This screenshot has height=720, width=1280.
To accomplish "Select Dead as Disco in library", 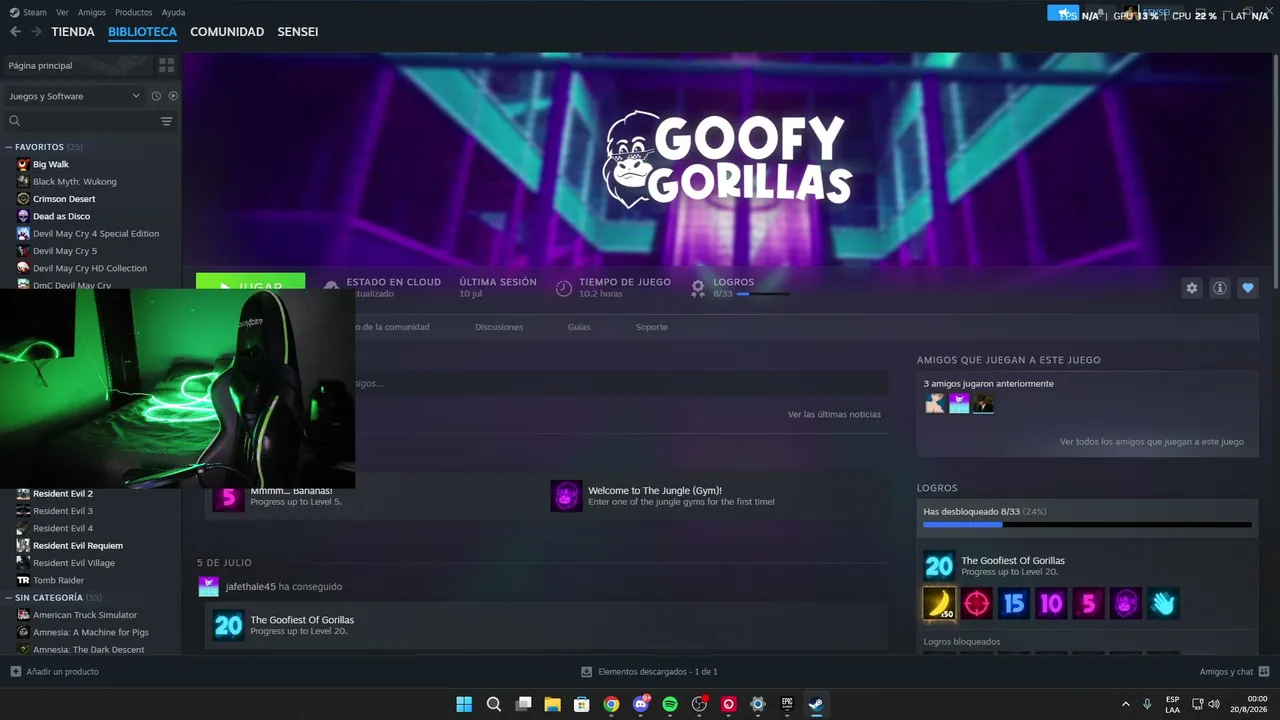I will pos(61,216).
